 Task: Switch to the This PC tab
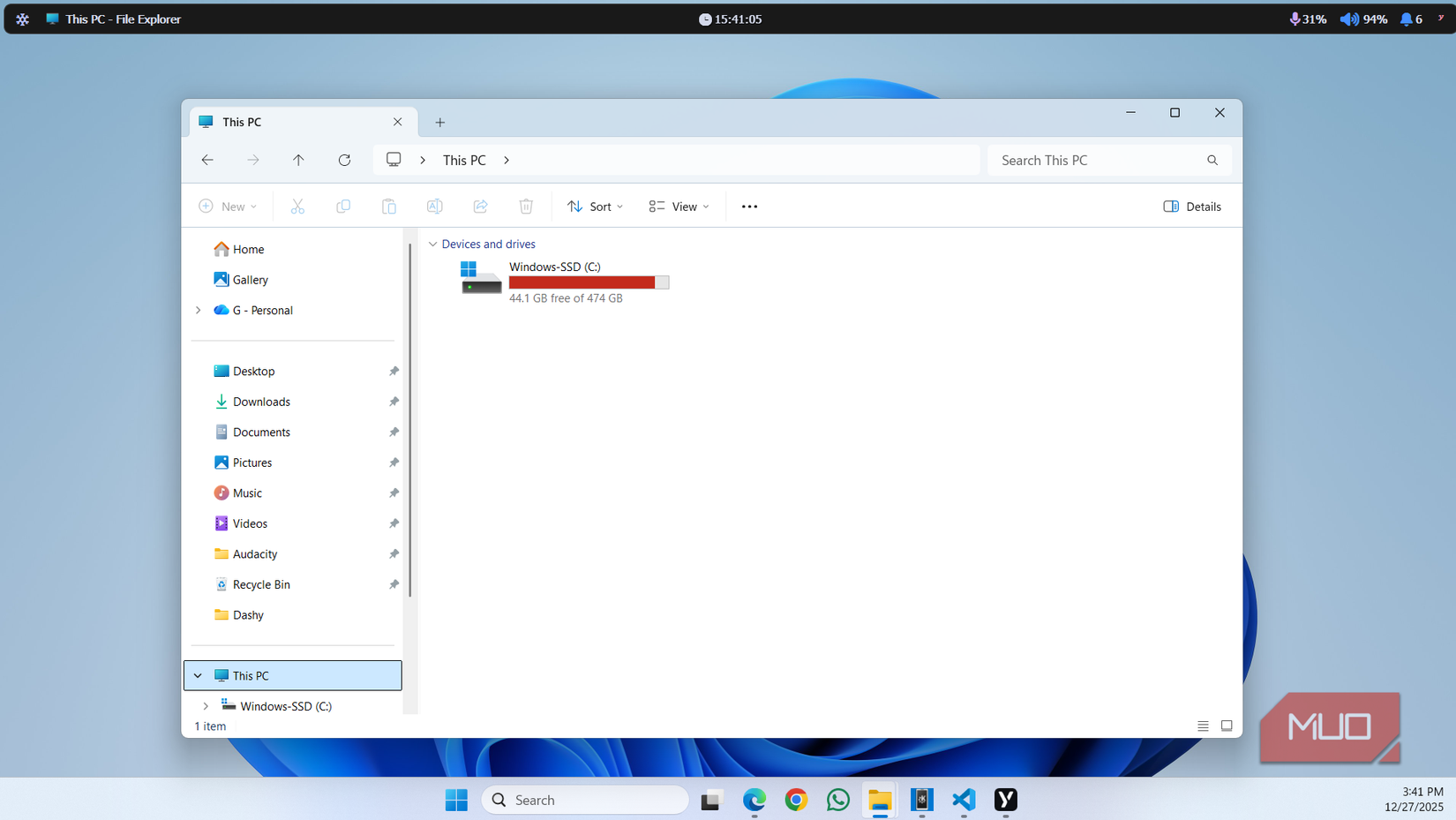[241, 121]
